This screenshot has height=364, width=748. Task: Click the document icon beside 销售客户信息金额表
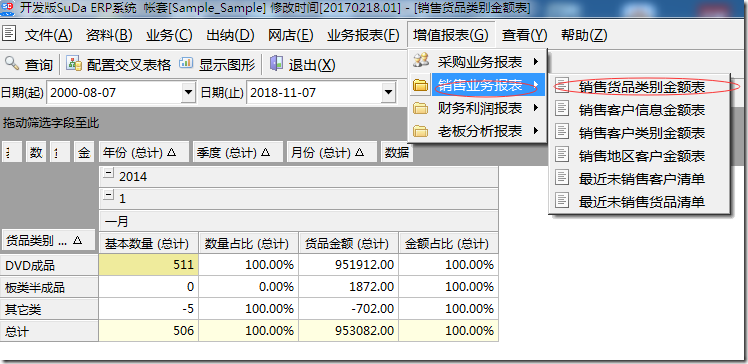coord(563,109)
